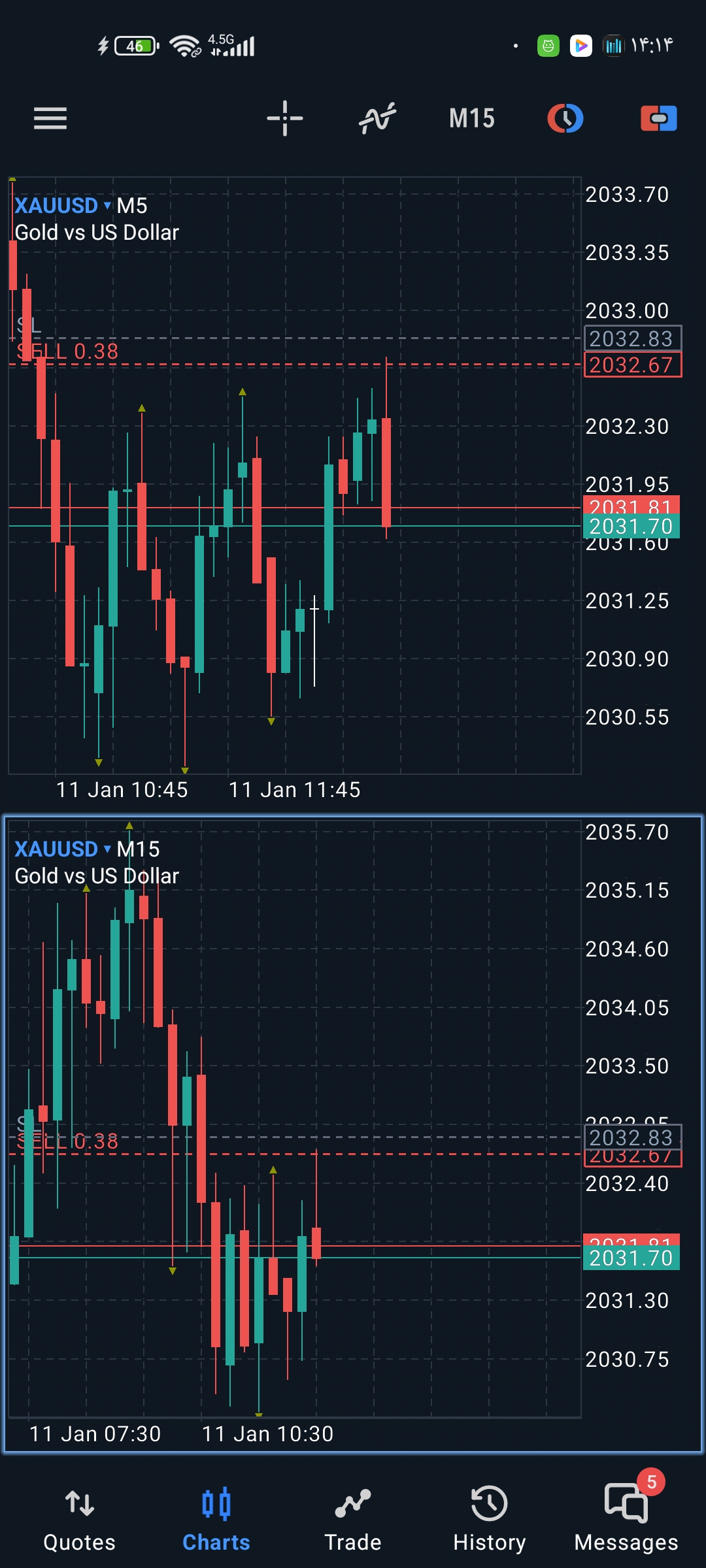The image size is (706, 1568).
Task: Tap the new order trade icon
Action: tap(658, 118)
